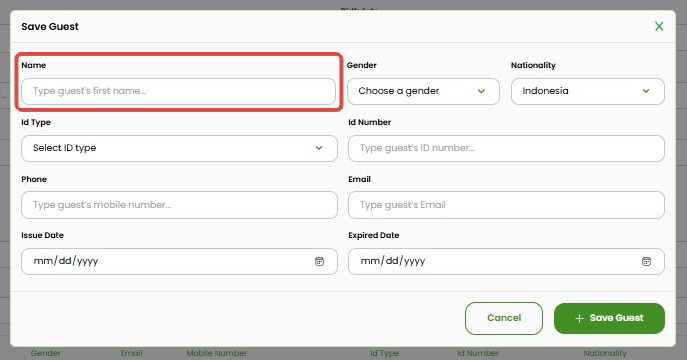
Task: Open the Issue Date calendar picker icon
Action: pyautogui.click(x=319, y=261)
